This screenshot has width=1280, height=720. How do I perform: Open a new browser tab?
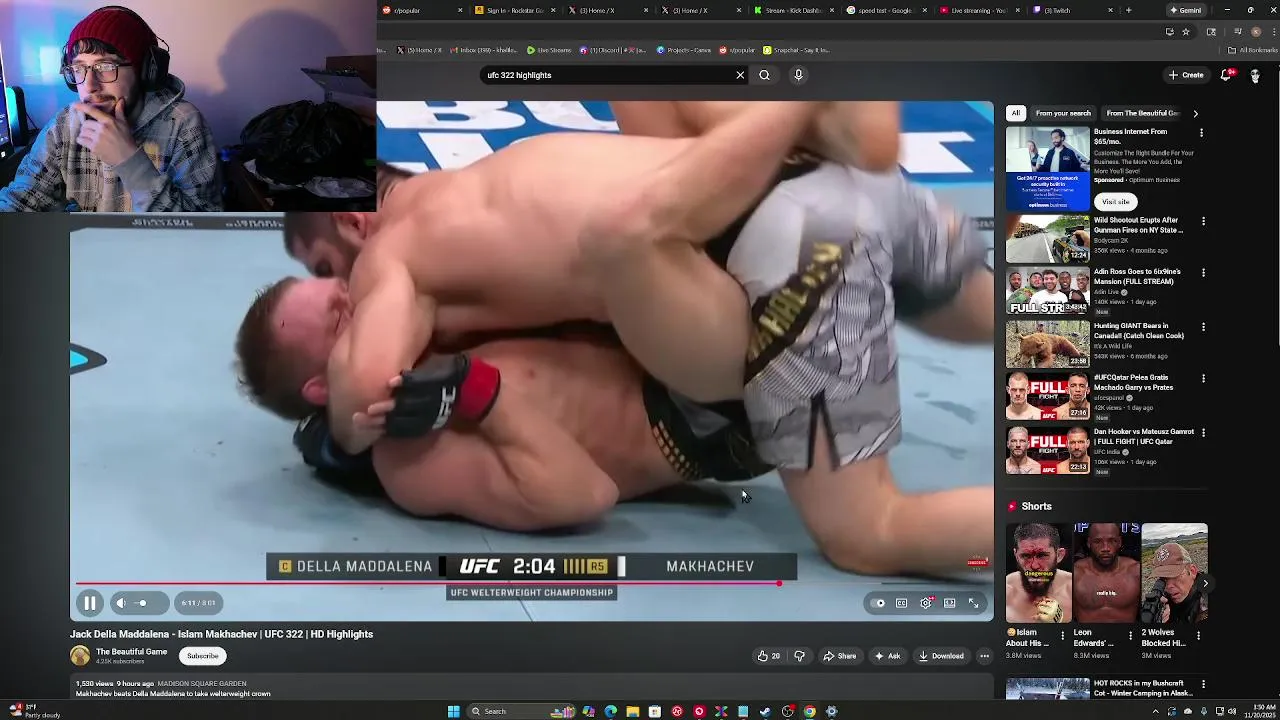click(x=1128, y=10)
